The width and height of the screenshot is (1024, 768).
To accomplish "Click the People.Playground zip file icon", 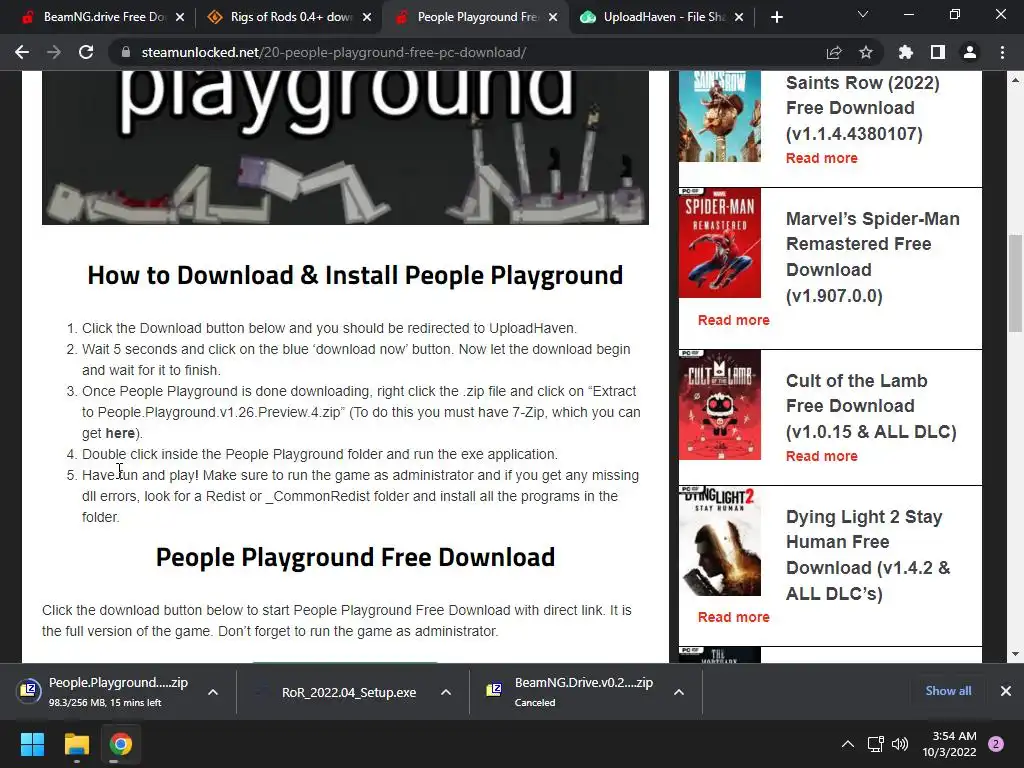I will (x=29, y=690).
